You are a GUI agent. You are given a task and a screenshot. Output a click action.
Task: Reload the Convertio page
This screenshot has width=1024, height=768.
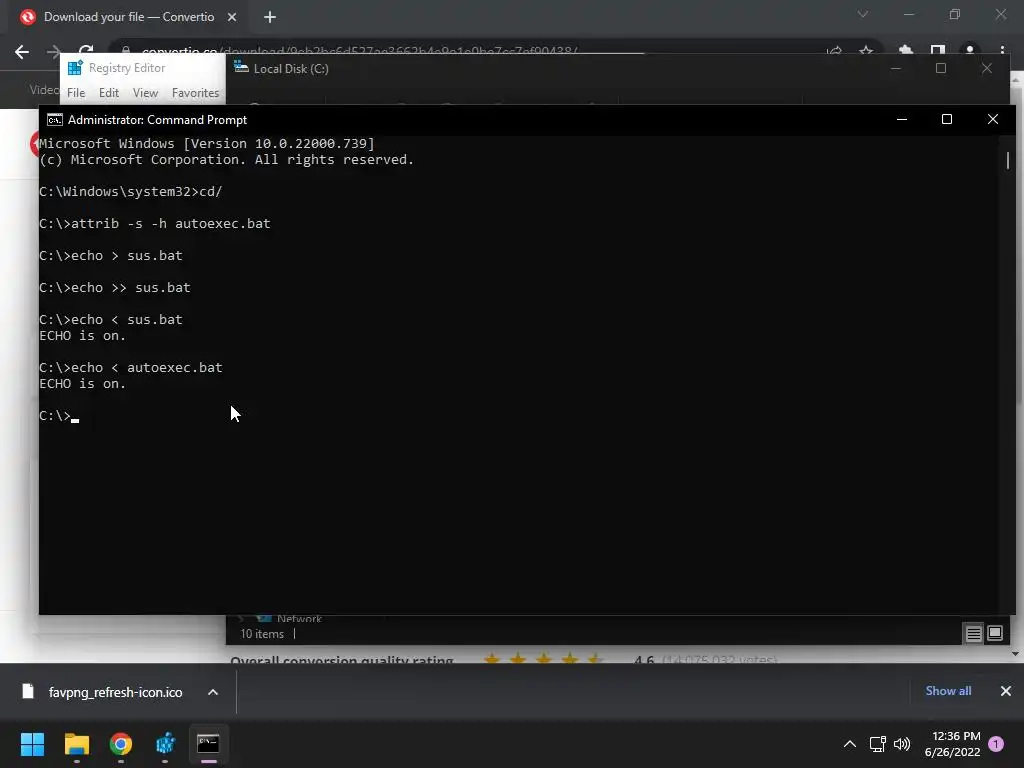coord(86,51)
